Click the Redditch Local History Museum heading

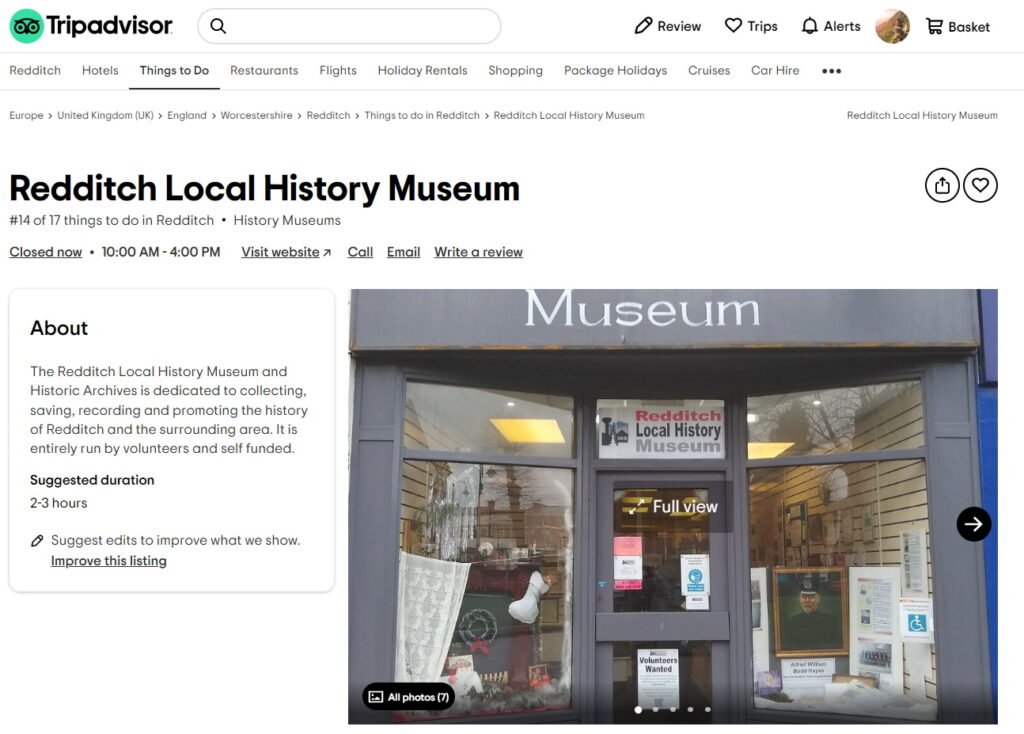coord(264,189)
